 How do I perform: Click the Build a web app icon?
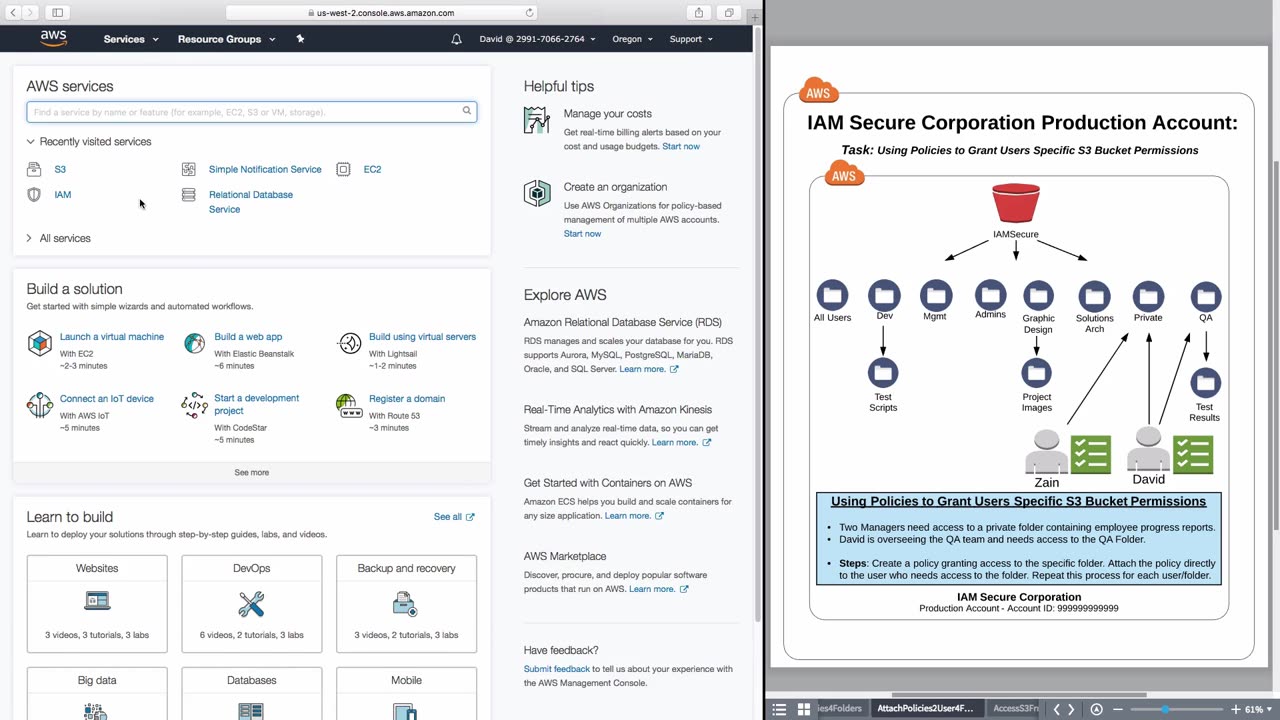pos(194,344)
